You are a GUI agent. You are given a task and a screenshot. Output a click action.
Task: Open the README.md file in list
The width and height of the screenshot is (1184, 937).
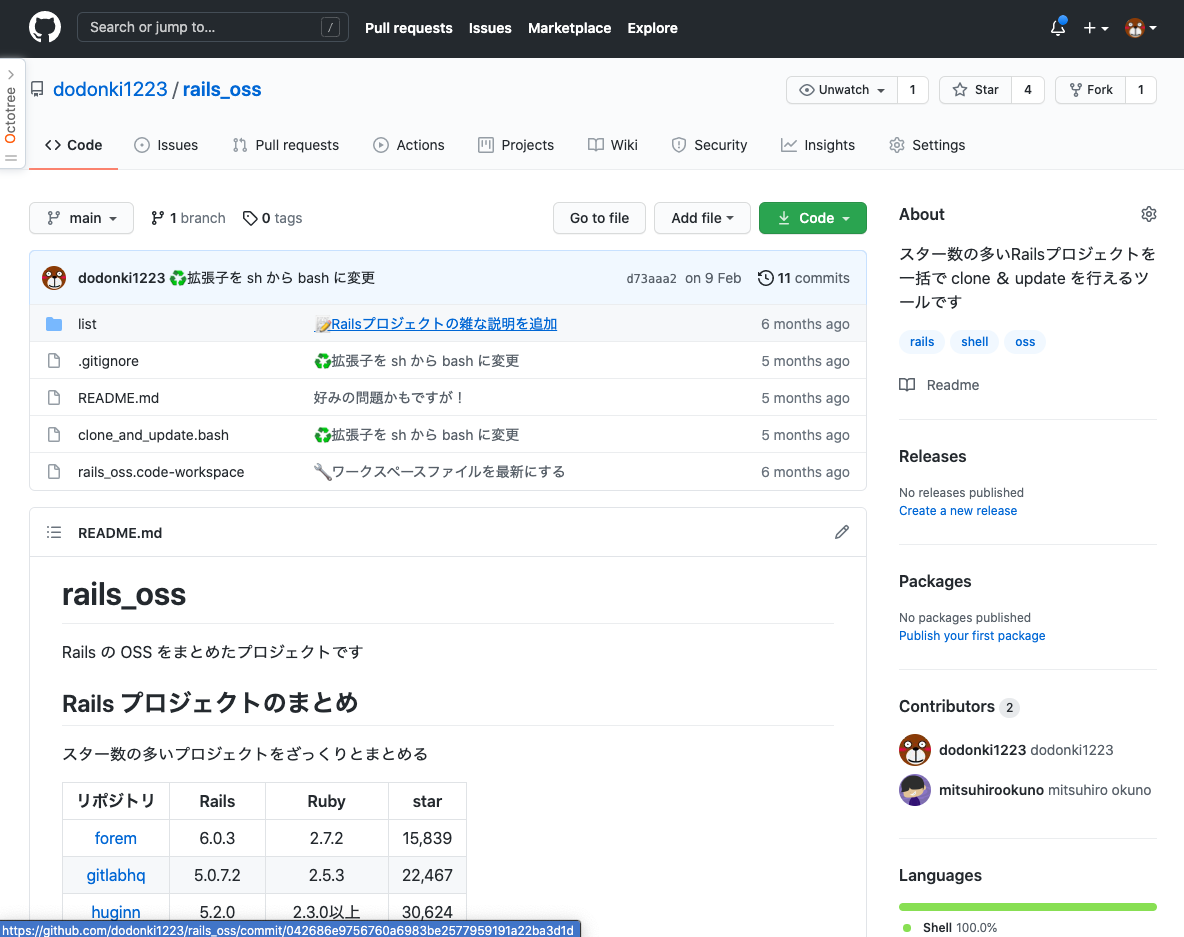[x=119, y=398]
